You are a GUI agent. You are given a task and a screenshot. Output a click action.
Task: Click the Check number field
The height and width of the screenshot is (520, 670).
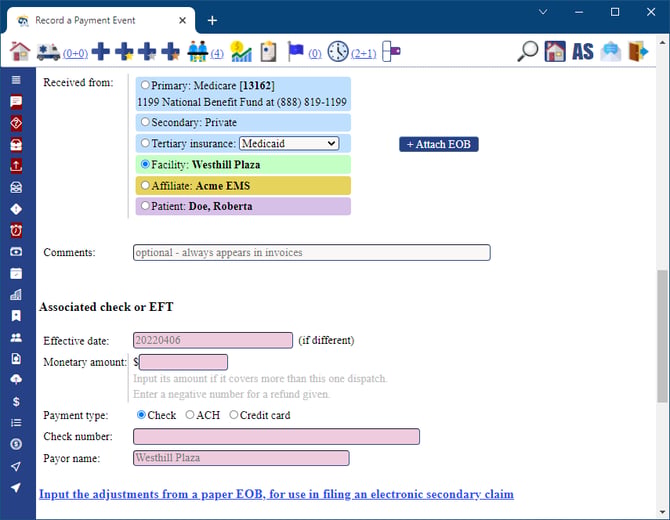tap(276, 437)
